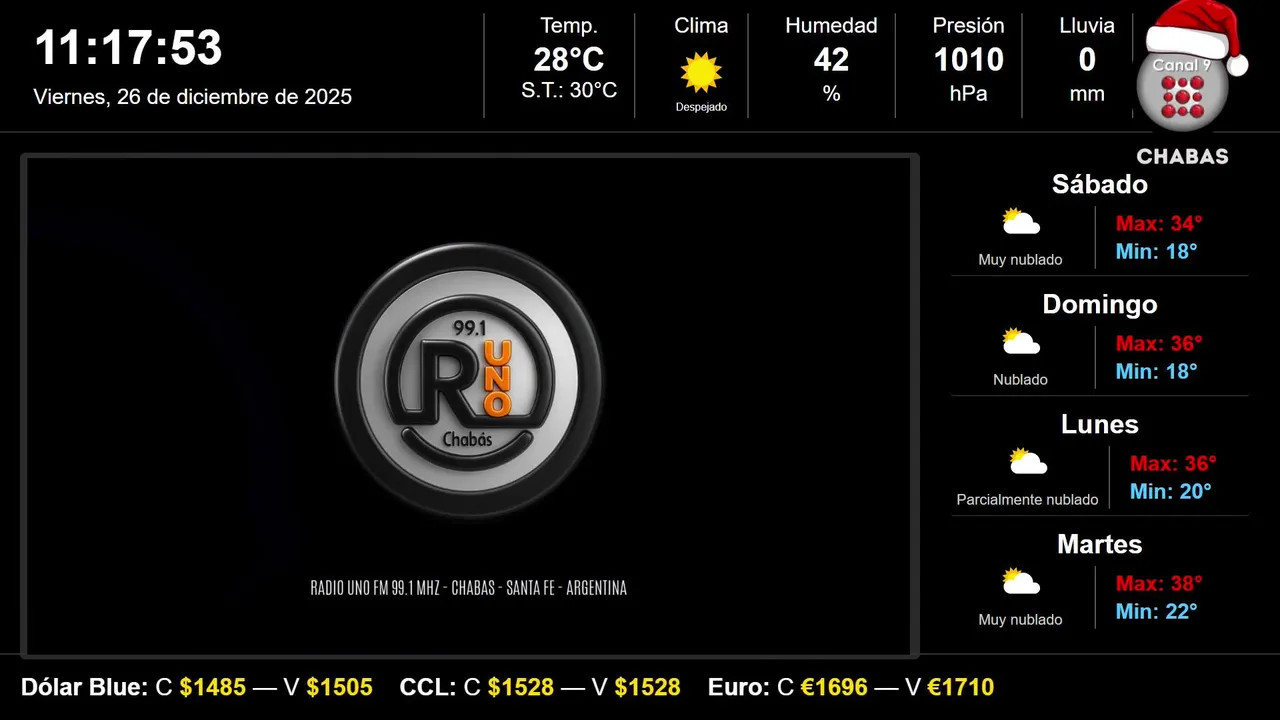This screenshot has width=1280, height=720.
Task: Click Lunes Max: 36° value
Action: point(1173,463)
